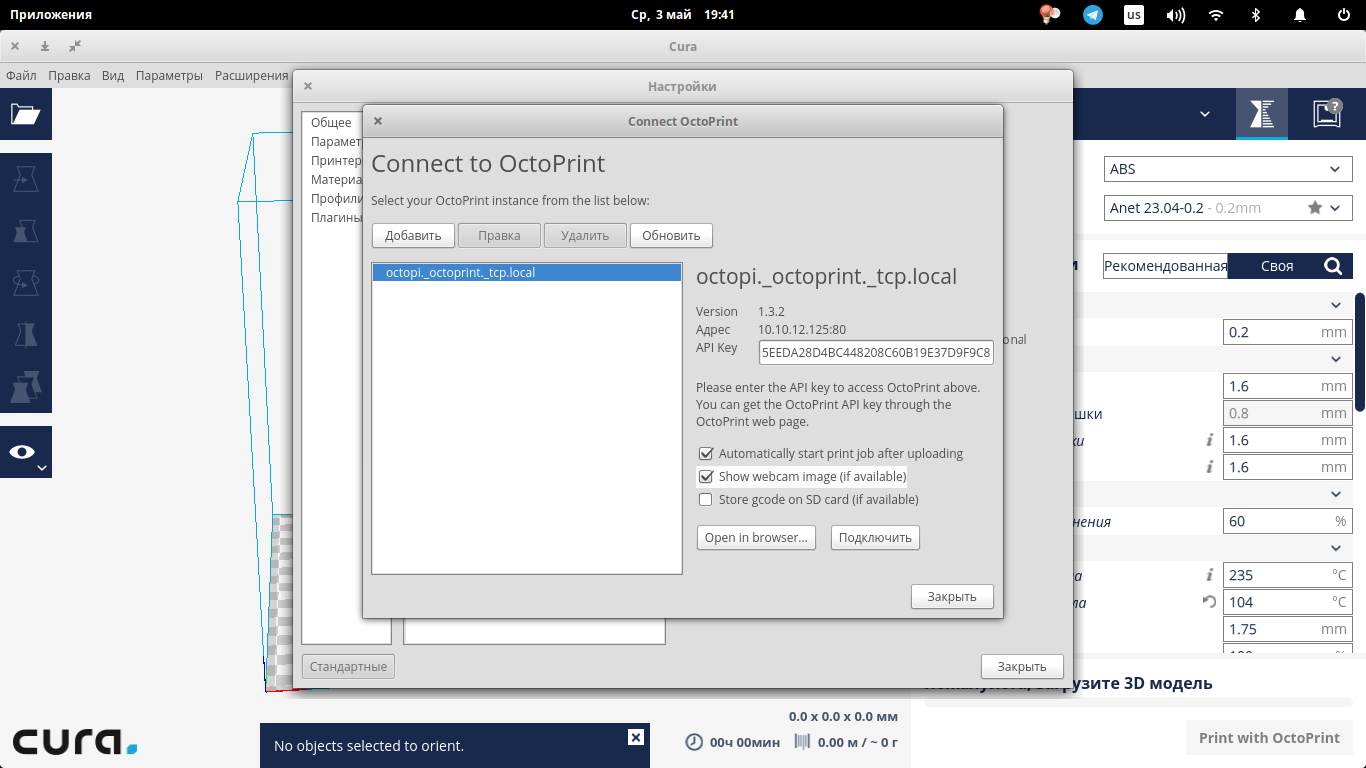The image size is (1366, 768).
Task: Disable automatically start print job after uploading
Action: pyautogui.click(x=706, y=453)
